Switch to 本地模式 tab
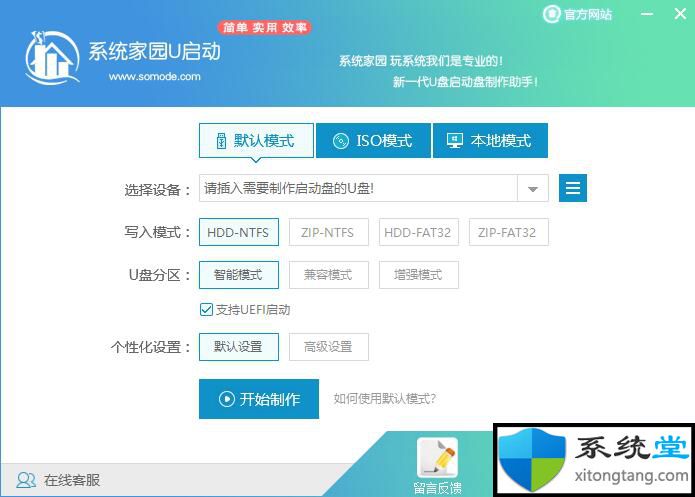 (x=490, y=141)
